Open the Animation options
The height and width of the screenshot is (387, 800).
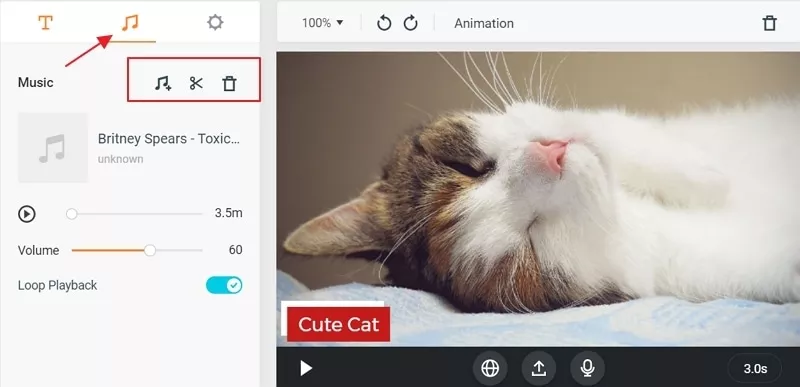pyautogui.click(x=484, y=23)
